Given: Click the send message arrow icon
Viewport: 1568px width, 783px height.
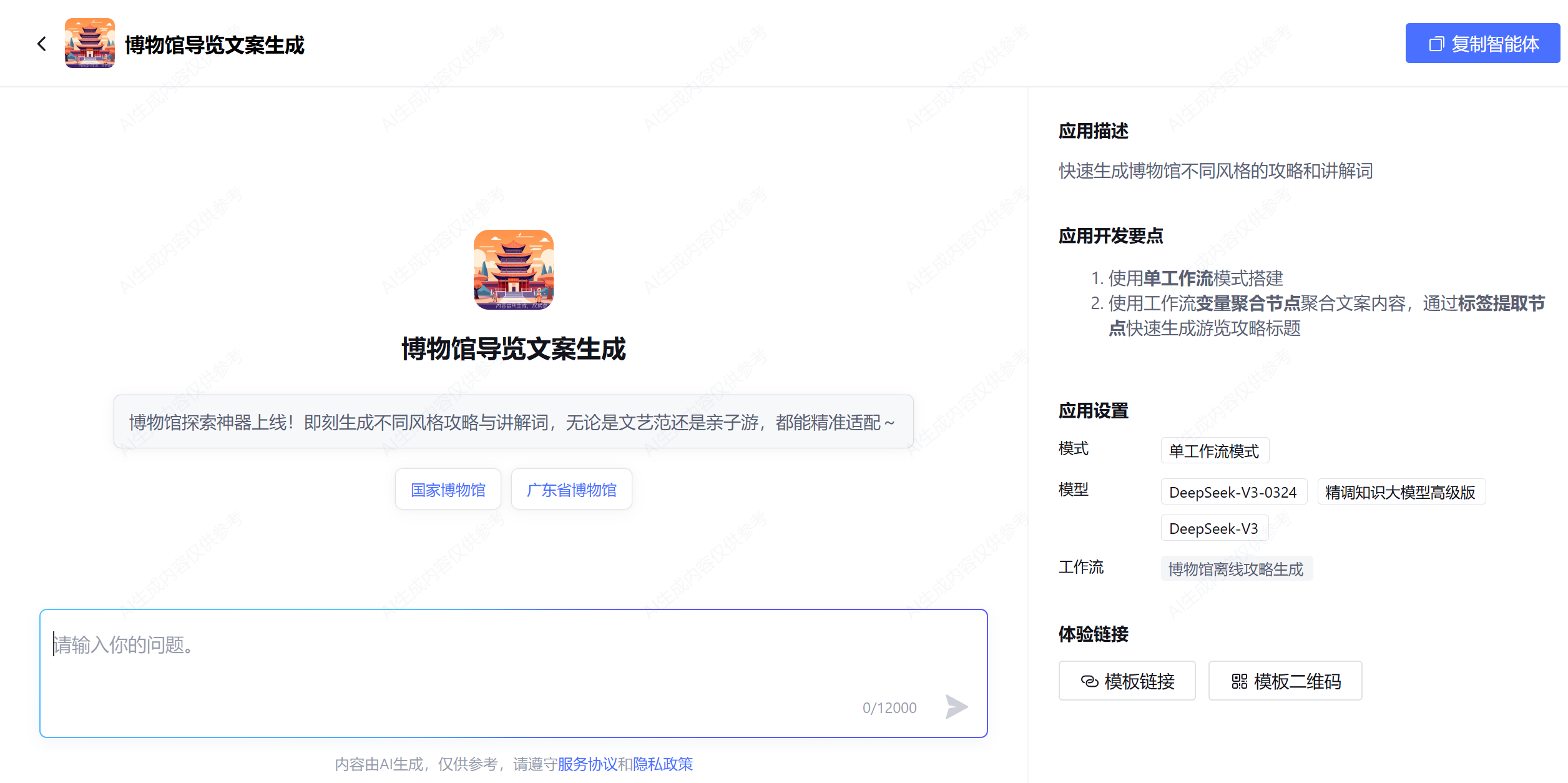Looking at the screenshot, I should (956, 707).
